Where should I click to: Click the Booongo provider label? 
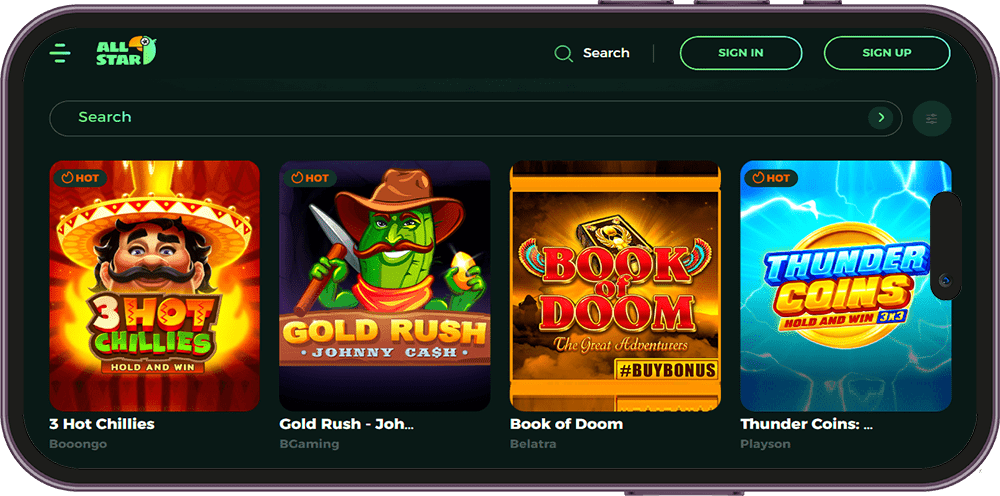click(78, 444)
